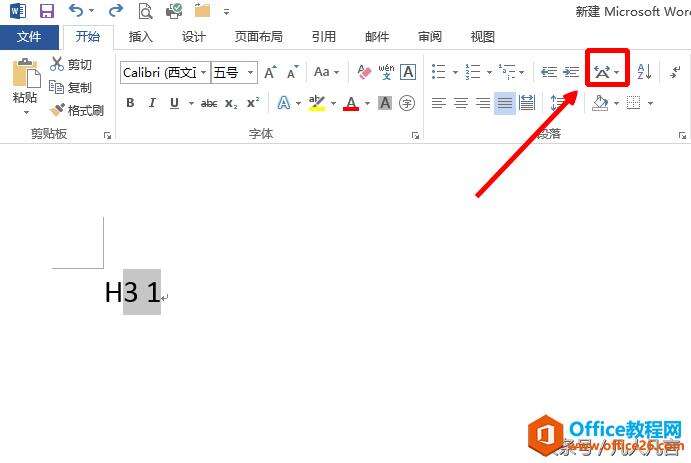Image resolution: width=691 pixels, height=463 pixels.
Task: Click the bullet list icon
Action: coord(438,71)
